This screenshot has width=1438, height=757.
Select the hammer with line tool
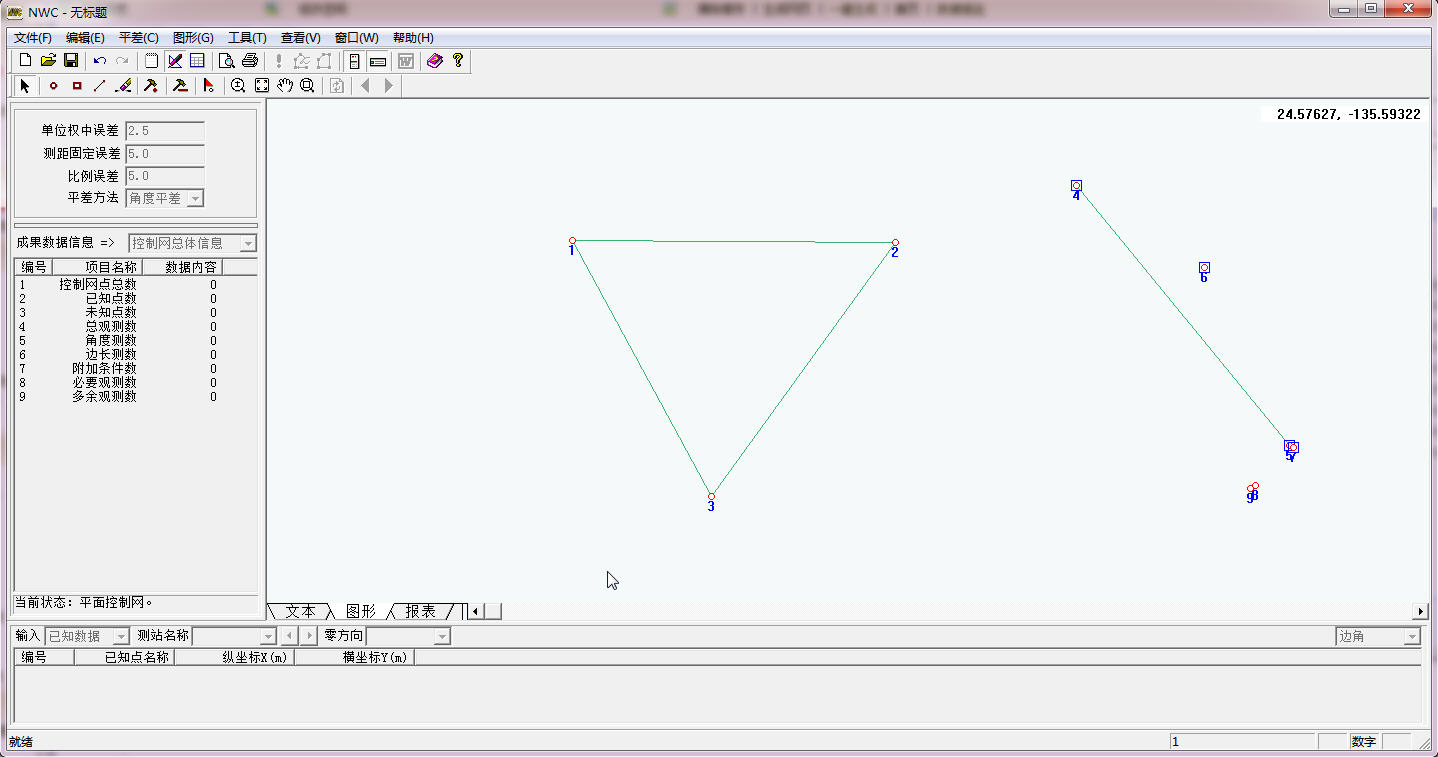180,86
